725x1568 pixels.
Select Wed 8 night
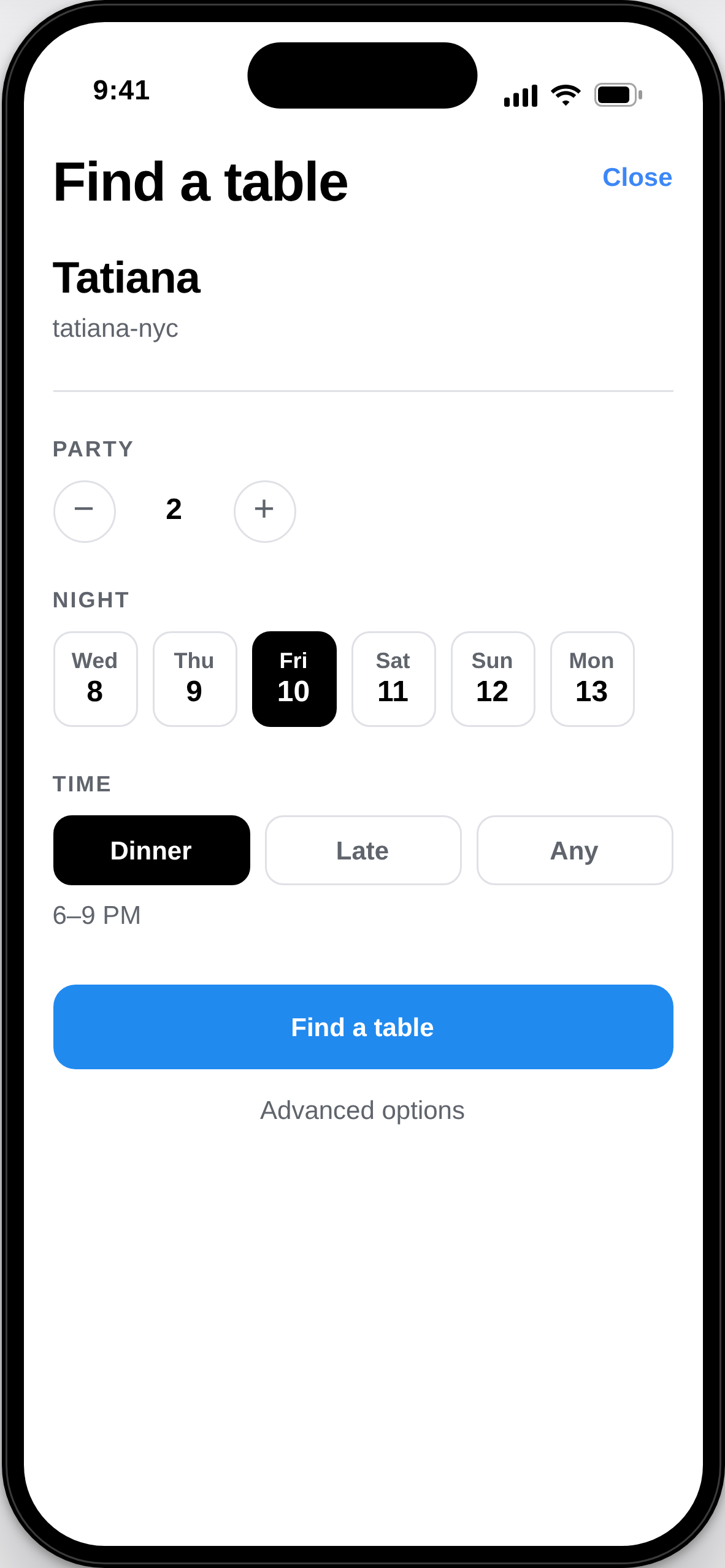[x=95, y=678]
